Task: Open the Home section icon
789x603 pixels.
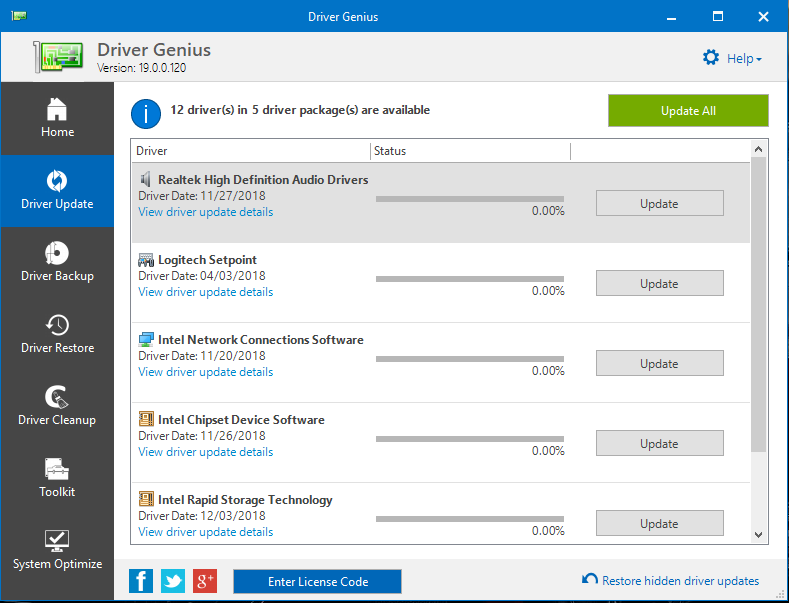Action: [57, 109]
